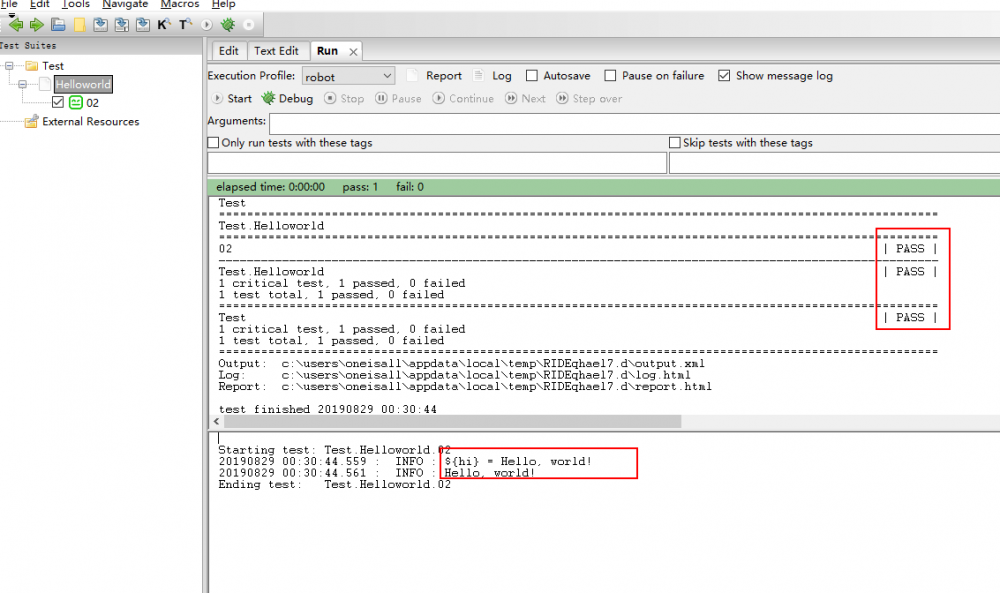
Task: Open the Edit menu
Action: pos(40,4)
